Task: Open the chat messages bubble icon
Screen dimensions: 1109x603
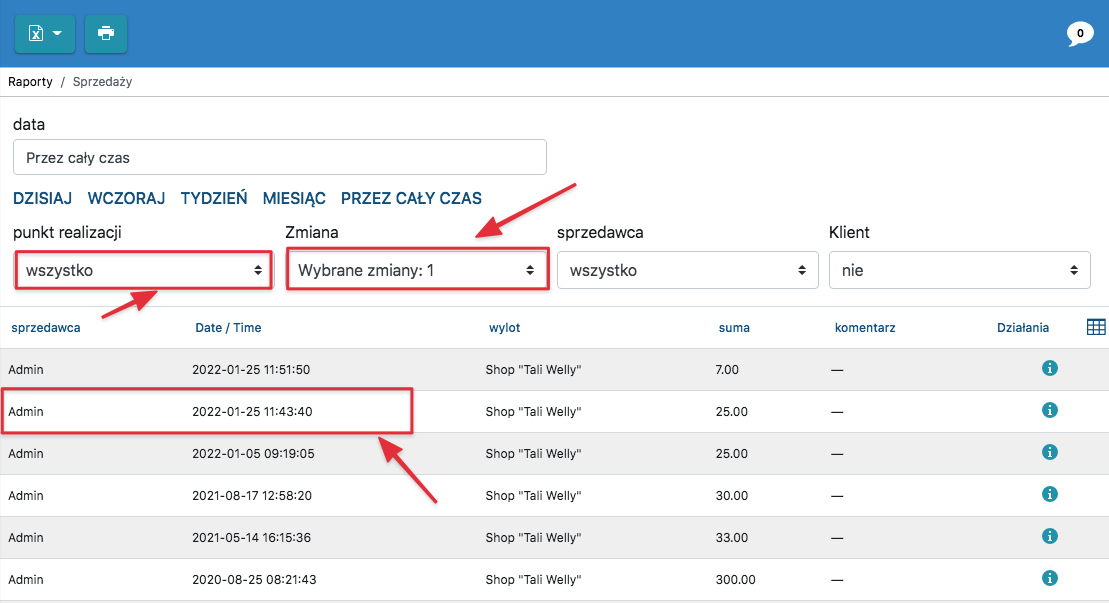Action: coord(1079,34)
